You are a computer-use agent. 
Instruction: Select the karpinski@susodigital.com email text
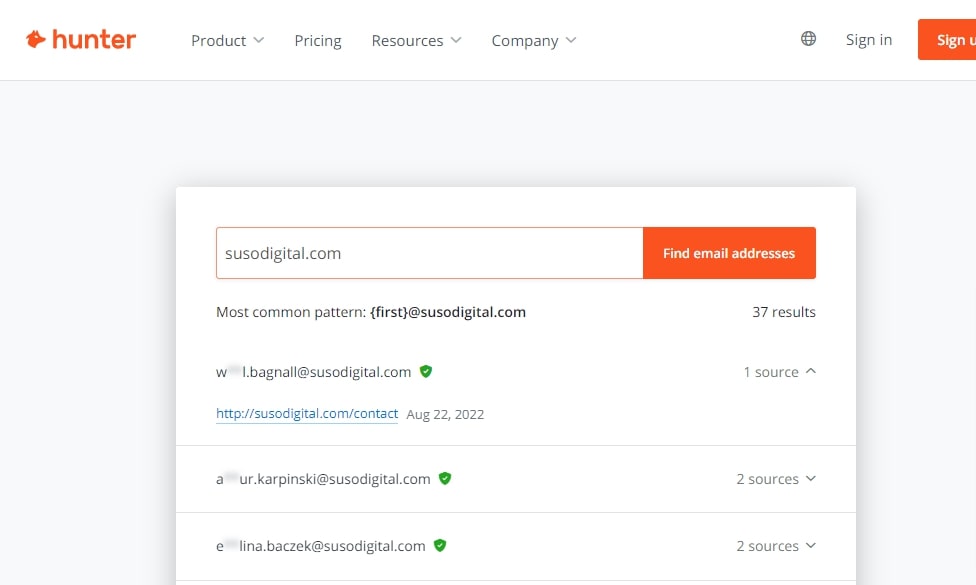click(x=323, y=479)
